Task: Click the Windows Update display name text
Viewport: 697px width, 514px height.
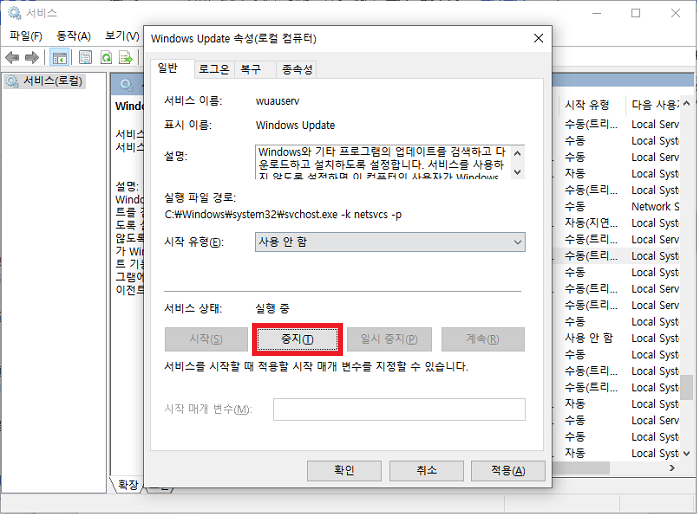Action: (x=295, y=125)
